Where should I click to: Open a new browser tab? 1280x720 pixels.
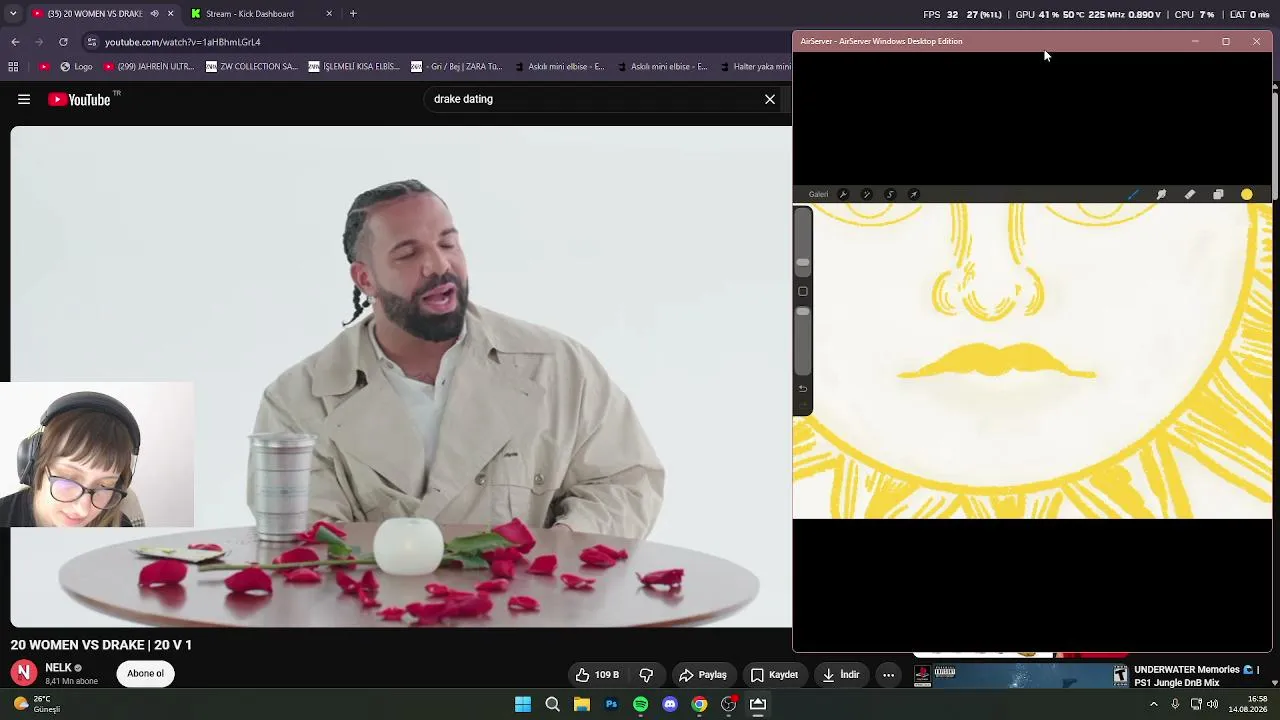coord(353,14)
